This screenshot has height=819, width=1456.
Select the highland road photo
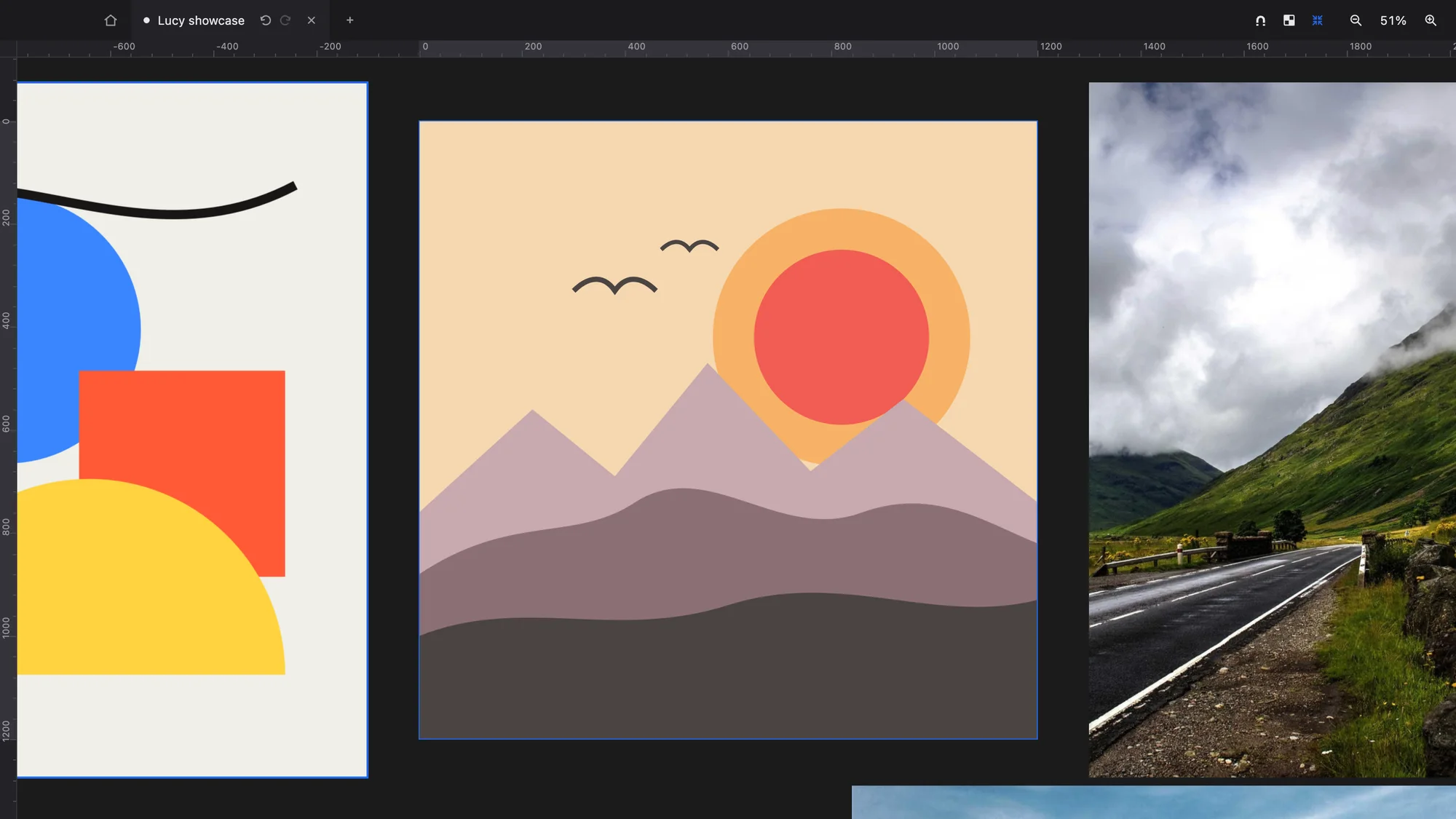pyautogui.click(x=1272, y=430)
